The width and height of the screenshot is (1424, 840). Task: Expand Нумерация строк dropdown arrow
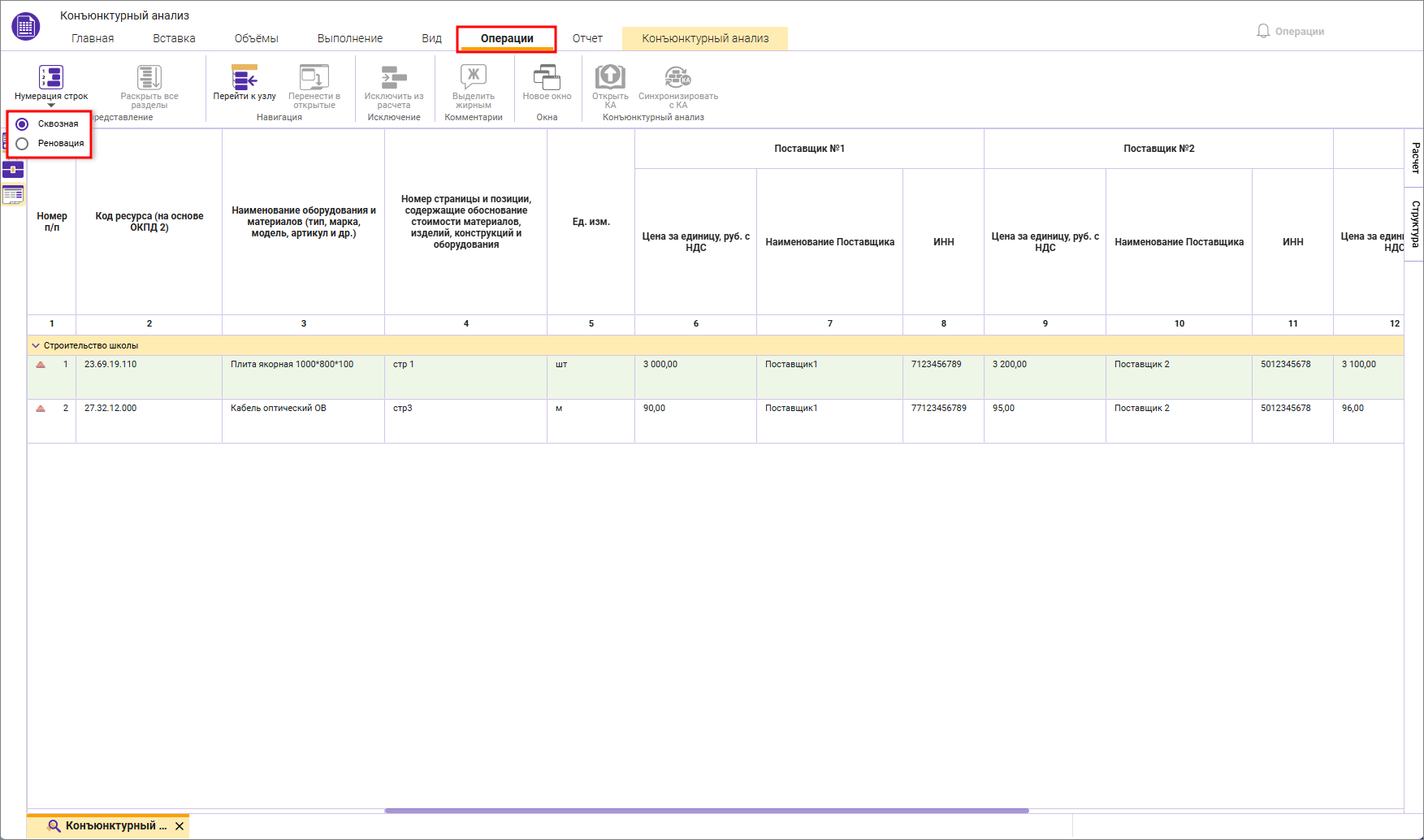(51, 106)
